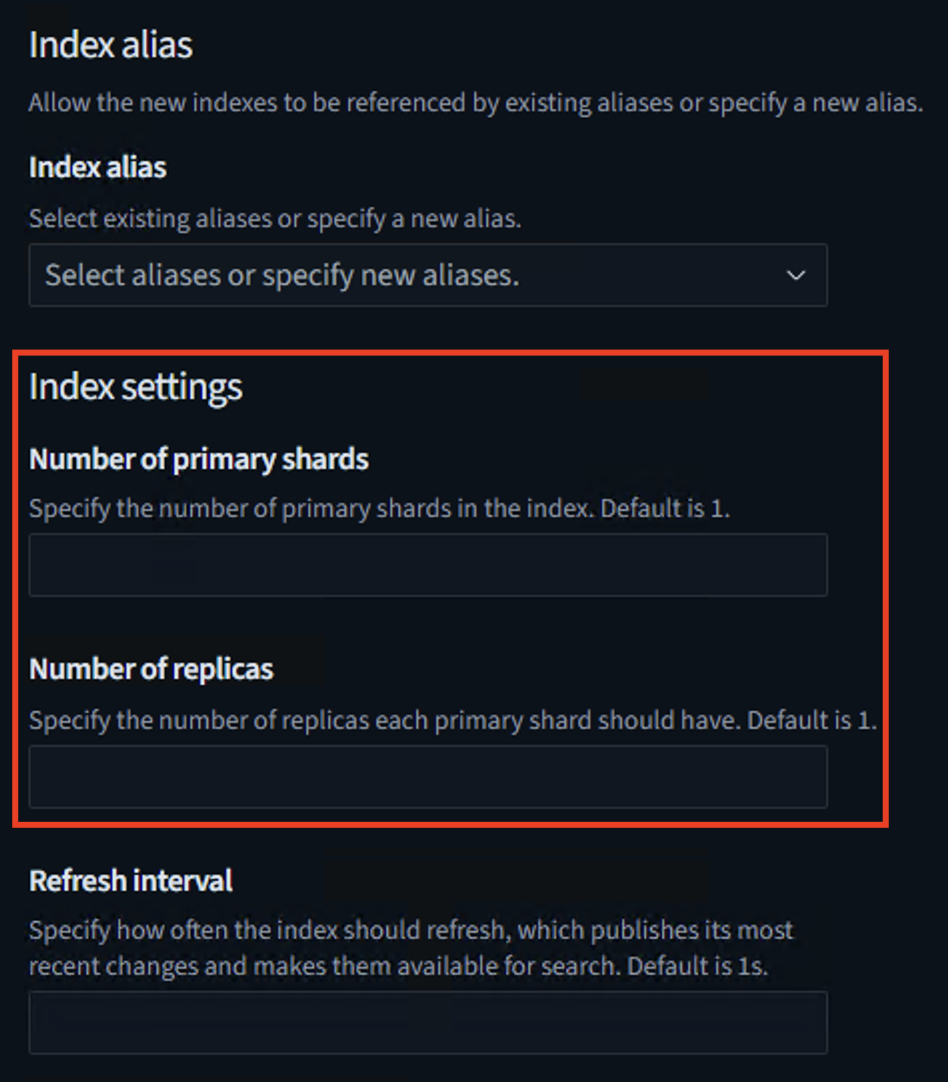Viewport: 948px width, 1082px height.
Task: Click the Index alias section heading
Action: click(x=110, y=45)
